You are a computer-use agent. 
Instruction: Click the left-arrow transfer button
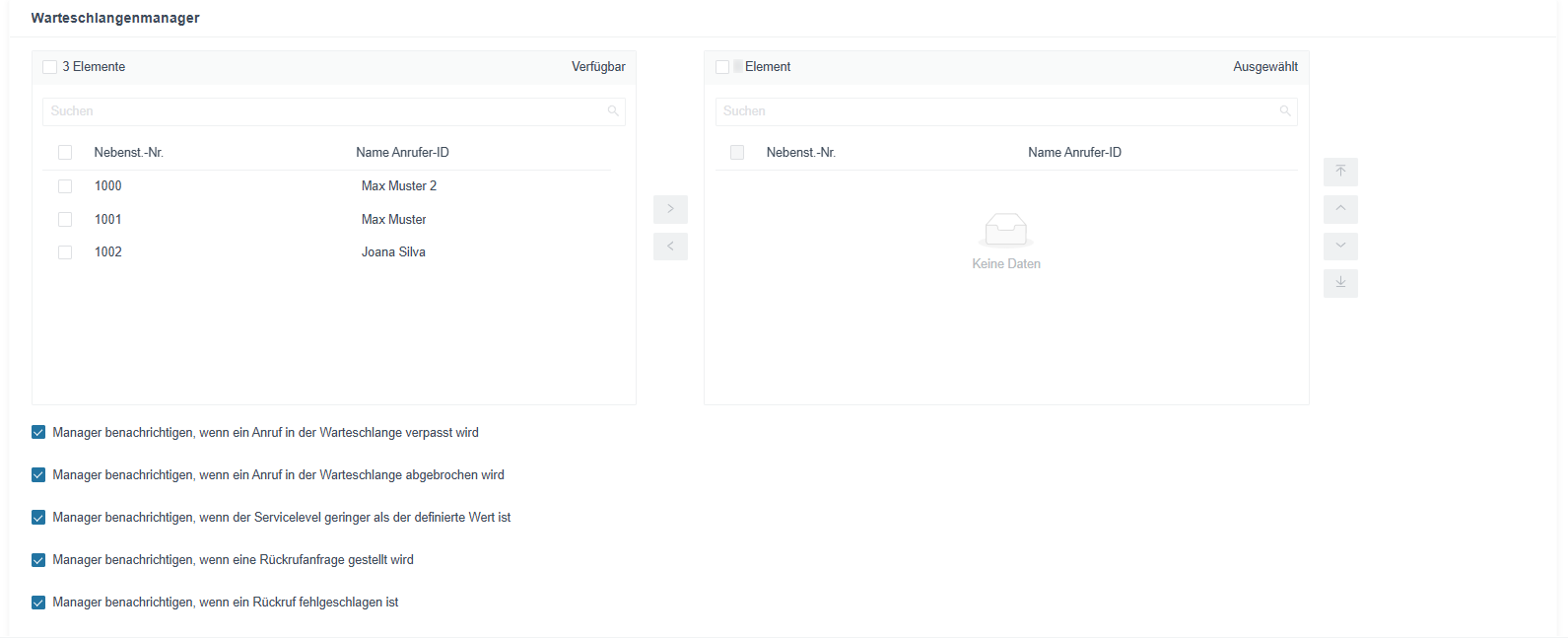pos(670,246)
